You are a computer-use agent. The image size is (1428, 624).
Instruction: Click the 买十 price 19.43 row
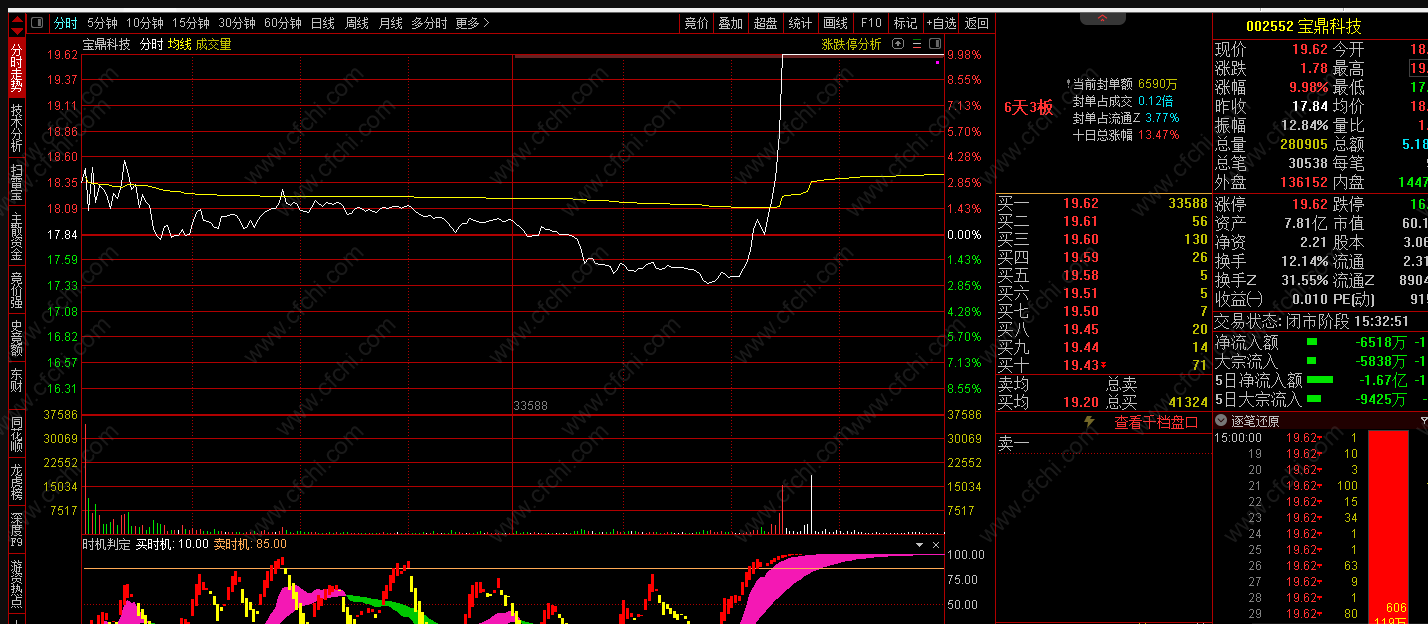click(x=1103, y=365)
